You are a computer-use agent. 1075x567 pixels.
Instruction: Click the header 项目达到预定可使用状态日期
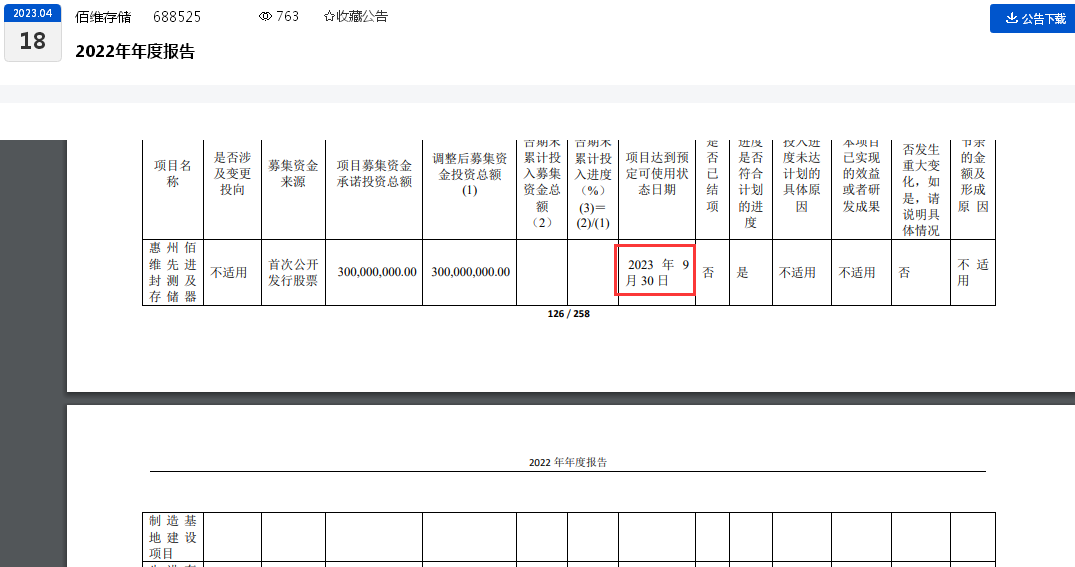657,174
